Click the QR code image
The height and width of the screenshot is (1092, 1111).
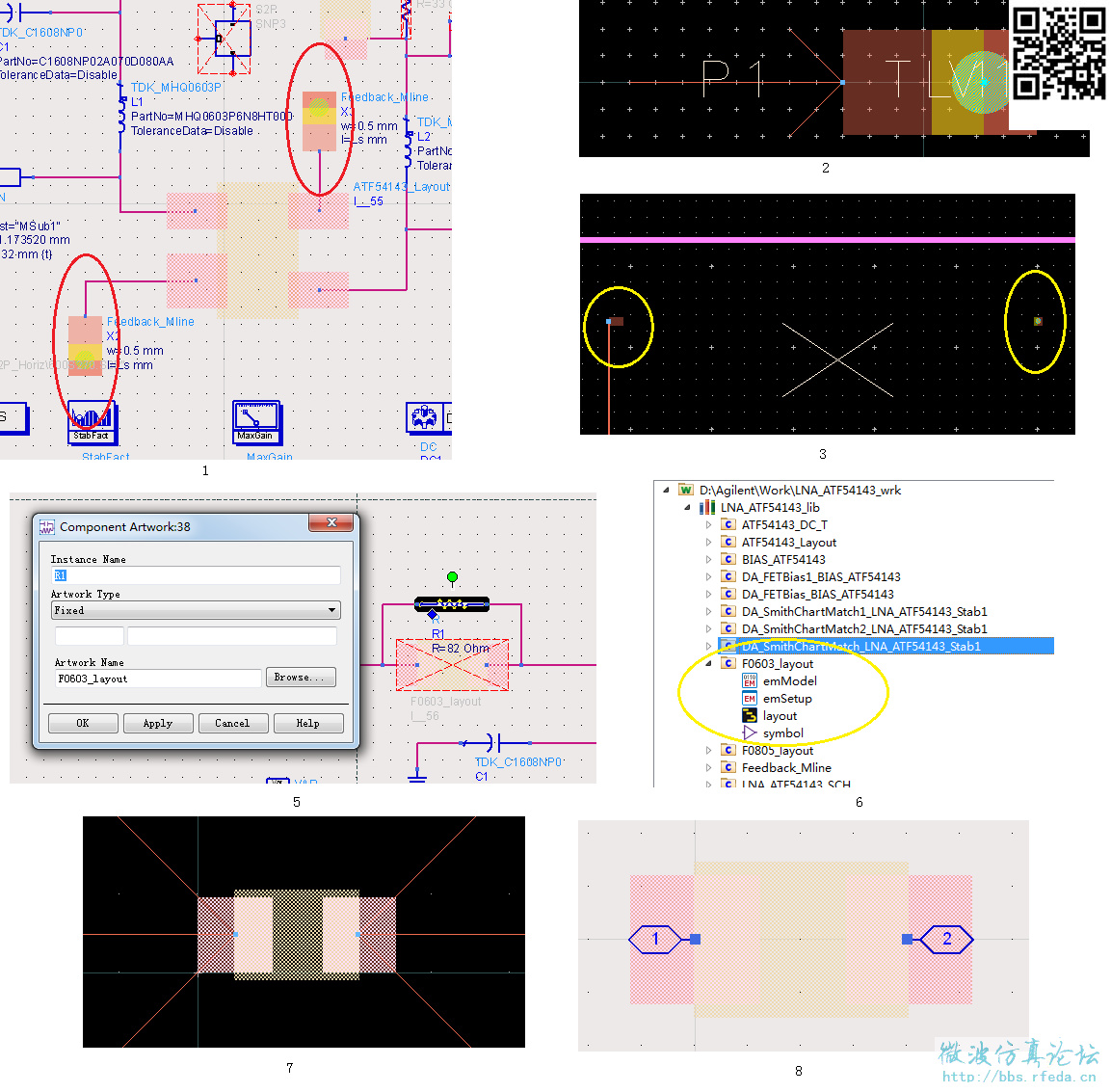coord(1058,52)
